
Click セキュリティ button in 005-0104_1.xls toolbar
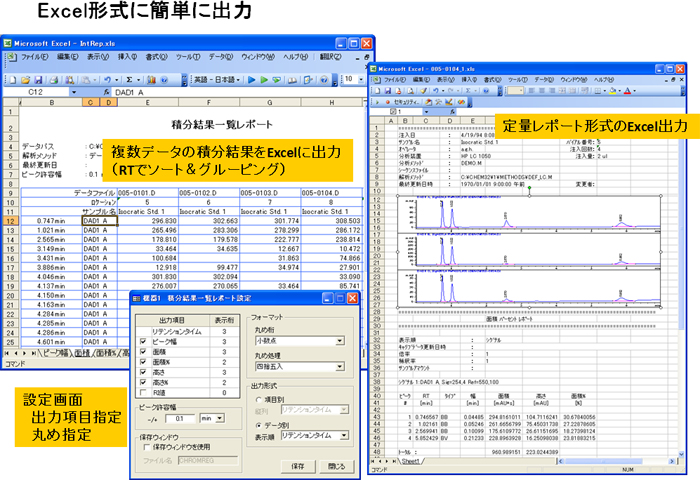click(407, 102)
